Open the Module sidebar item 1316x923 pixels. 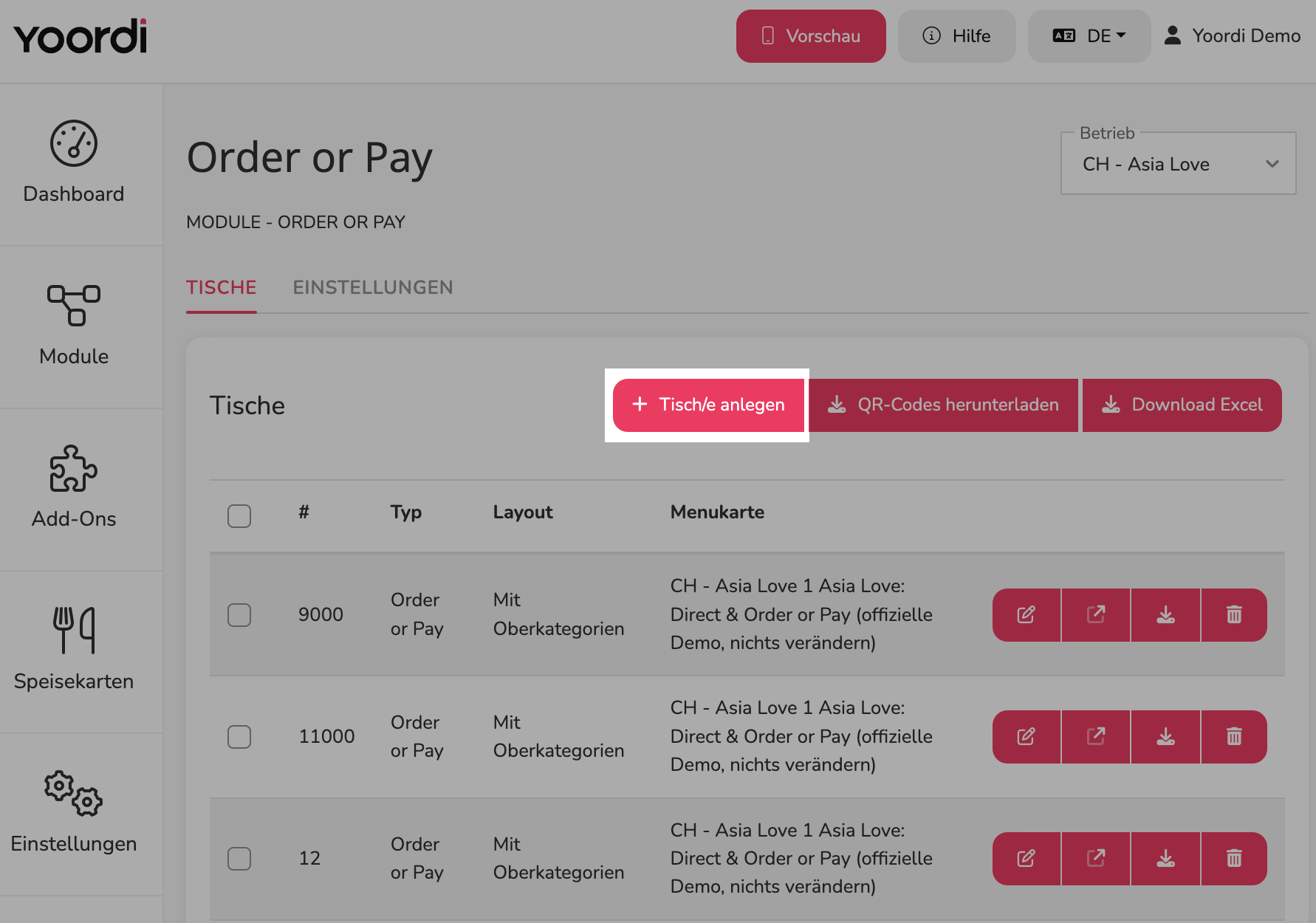(74, 326)
